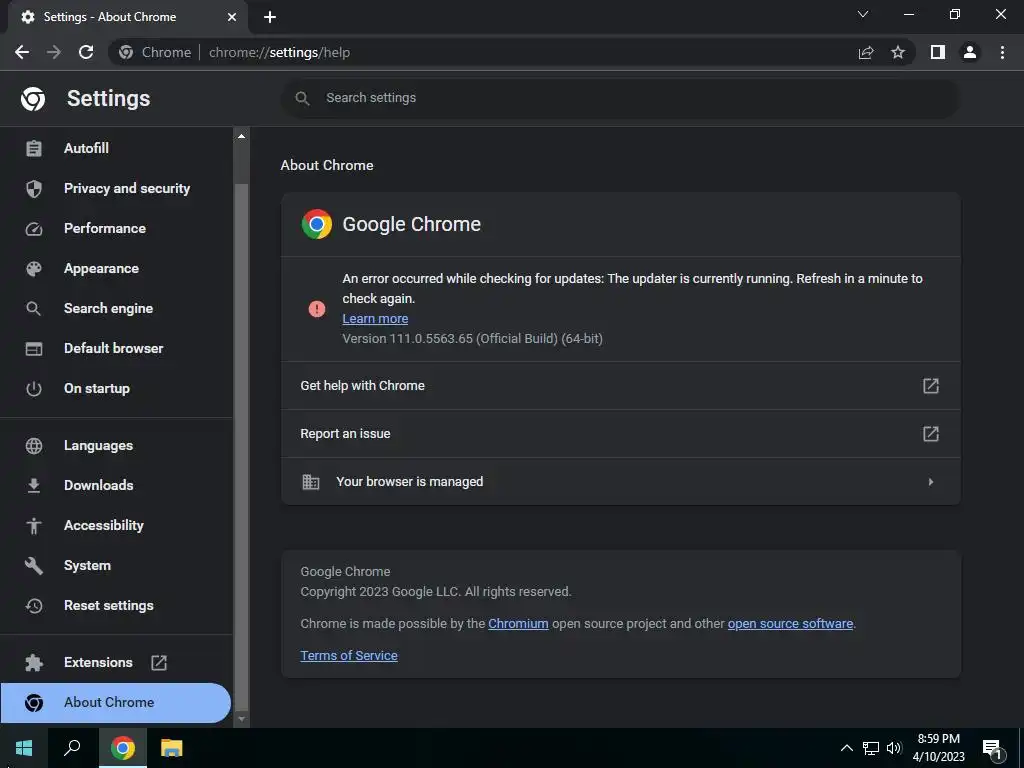Click the Reset settings history icon

click(x=33, y=606)
